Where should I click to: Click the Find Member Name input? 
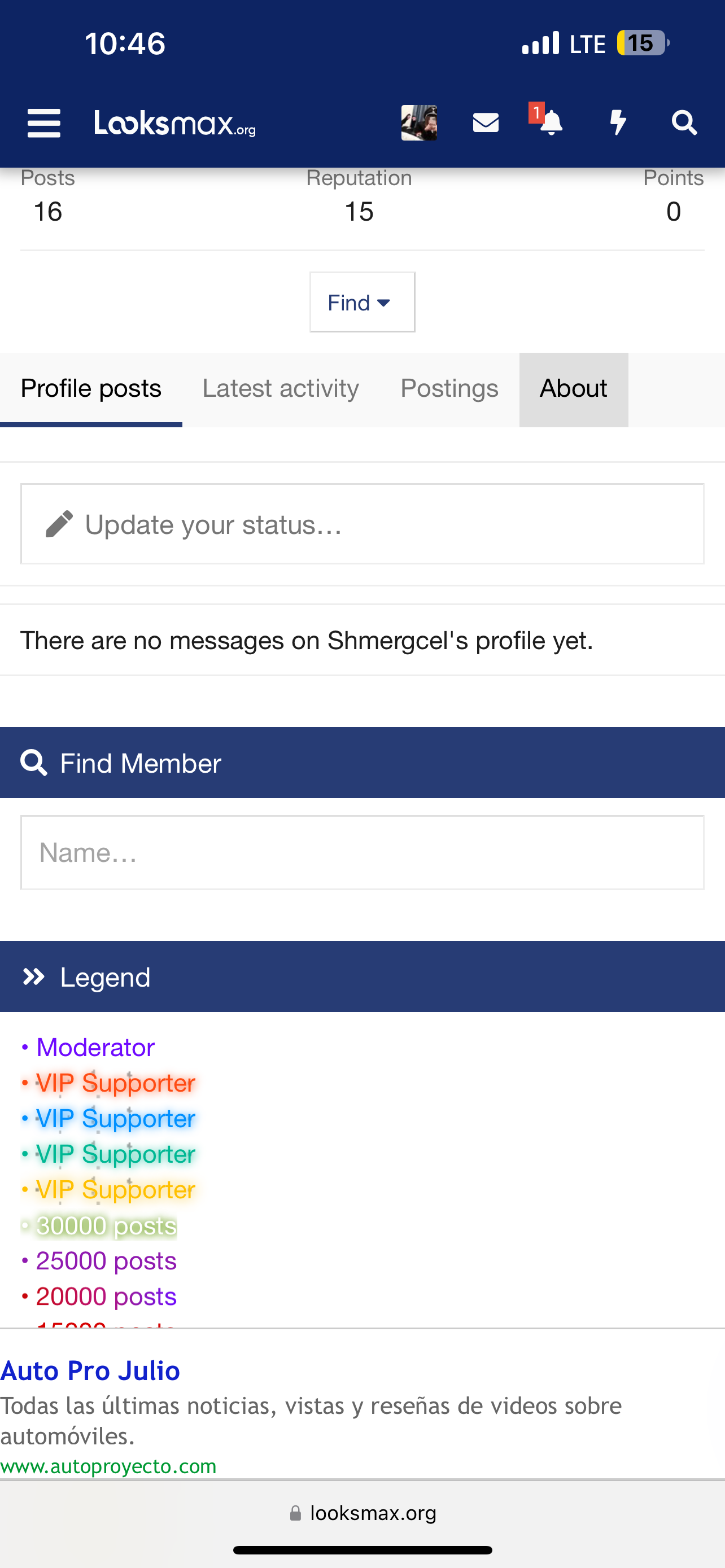(x=362, y=853)
